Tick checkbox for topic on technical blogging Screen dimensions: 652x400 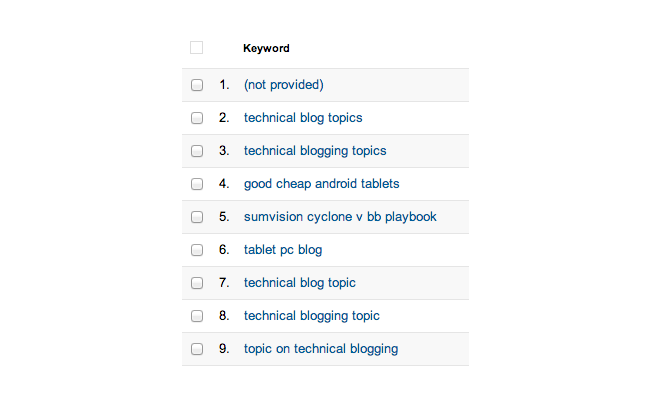[197, 349]
